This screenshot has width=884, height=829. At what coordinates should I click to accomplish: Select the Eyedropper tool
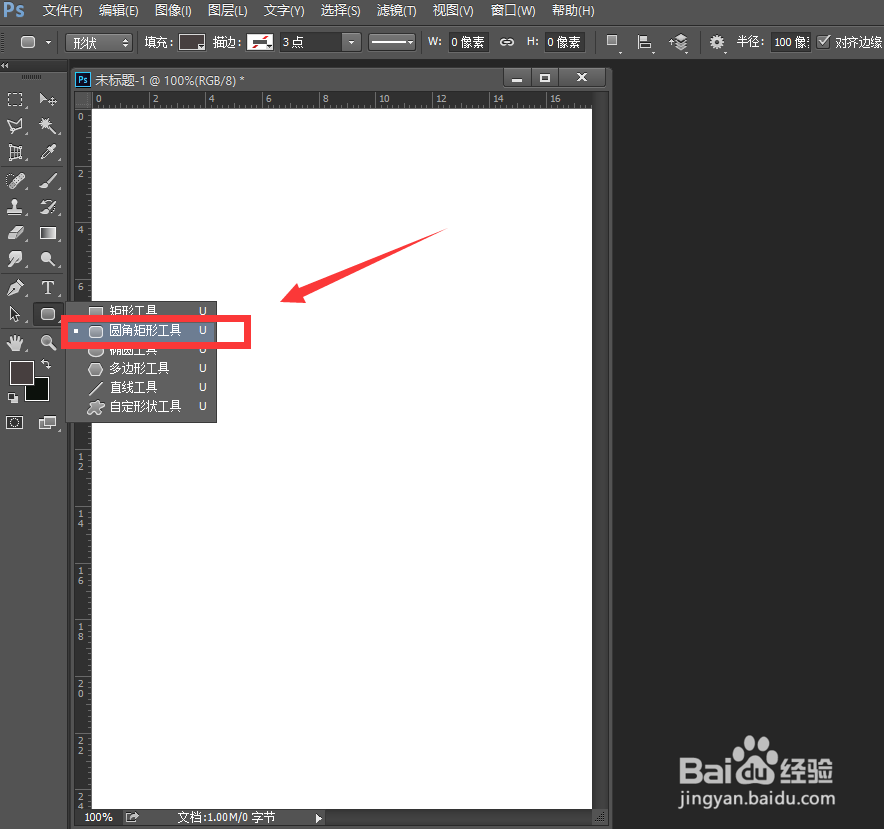(x=48, y=152)
